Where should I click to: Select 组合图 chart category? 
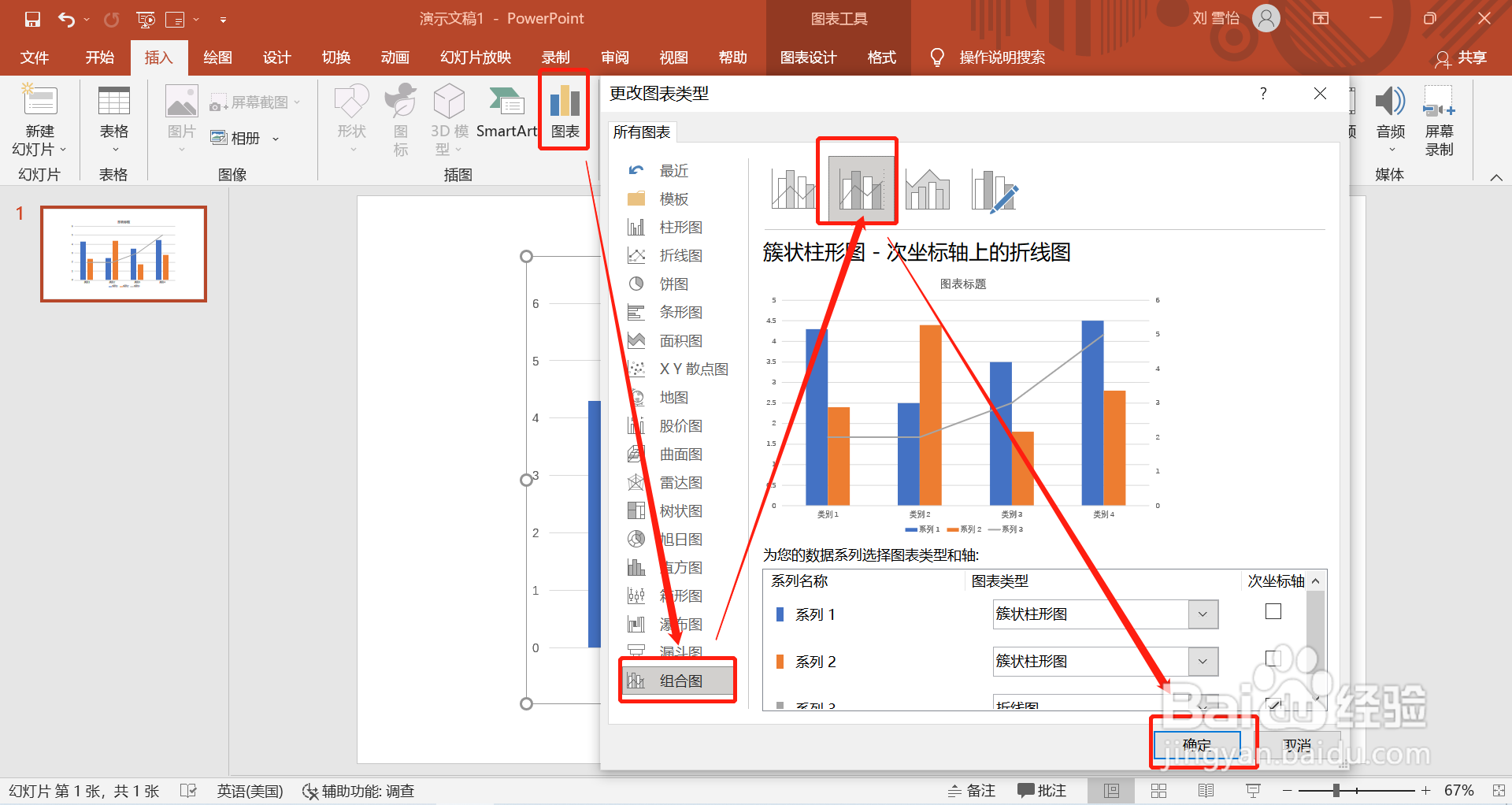pos(677,681)
